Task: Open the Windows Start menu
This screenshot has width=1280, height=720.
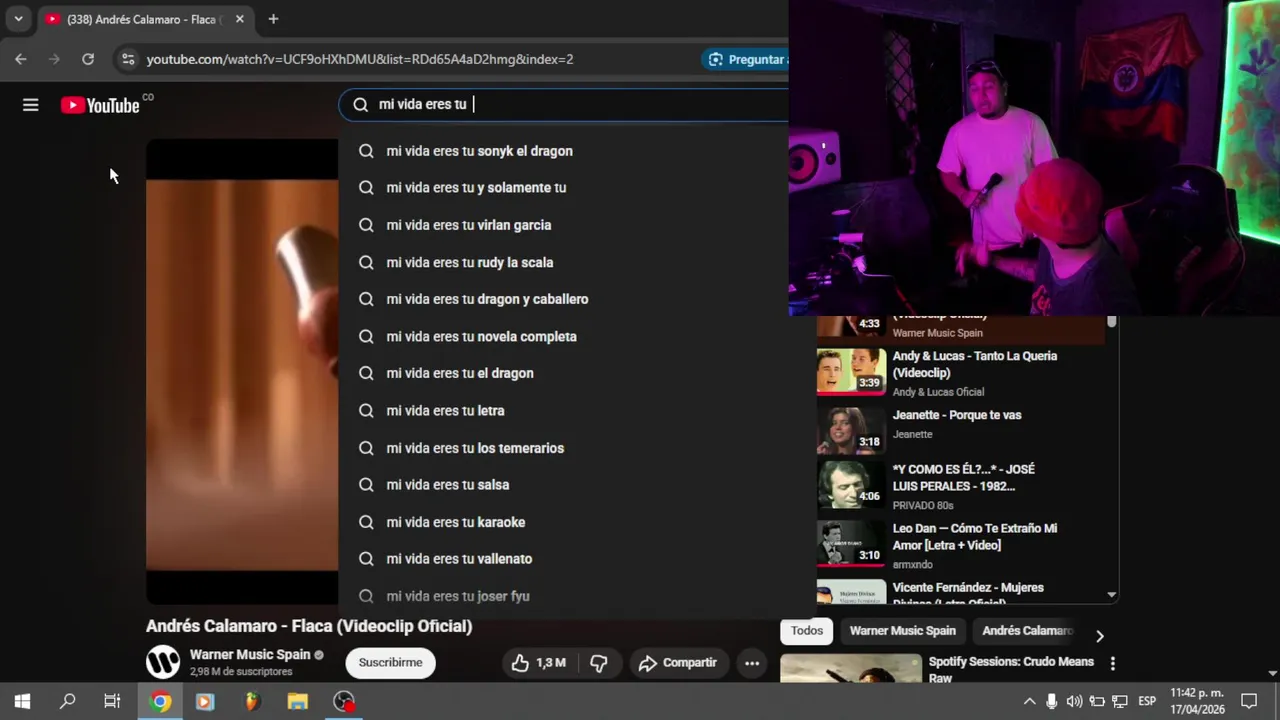Action: pos(22,701)
